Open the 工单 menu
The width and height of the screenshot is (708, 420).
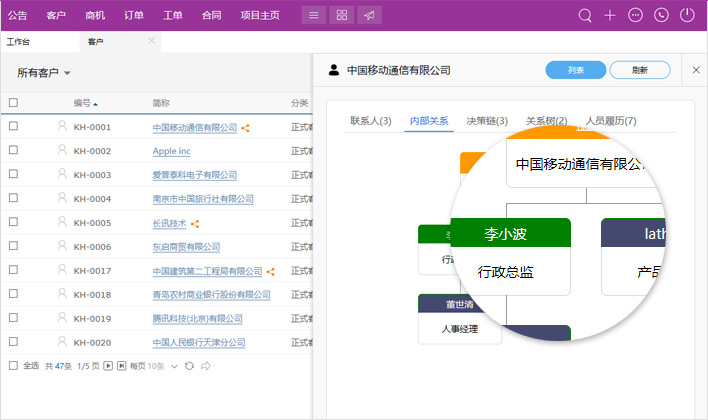pos(172,15)
